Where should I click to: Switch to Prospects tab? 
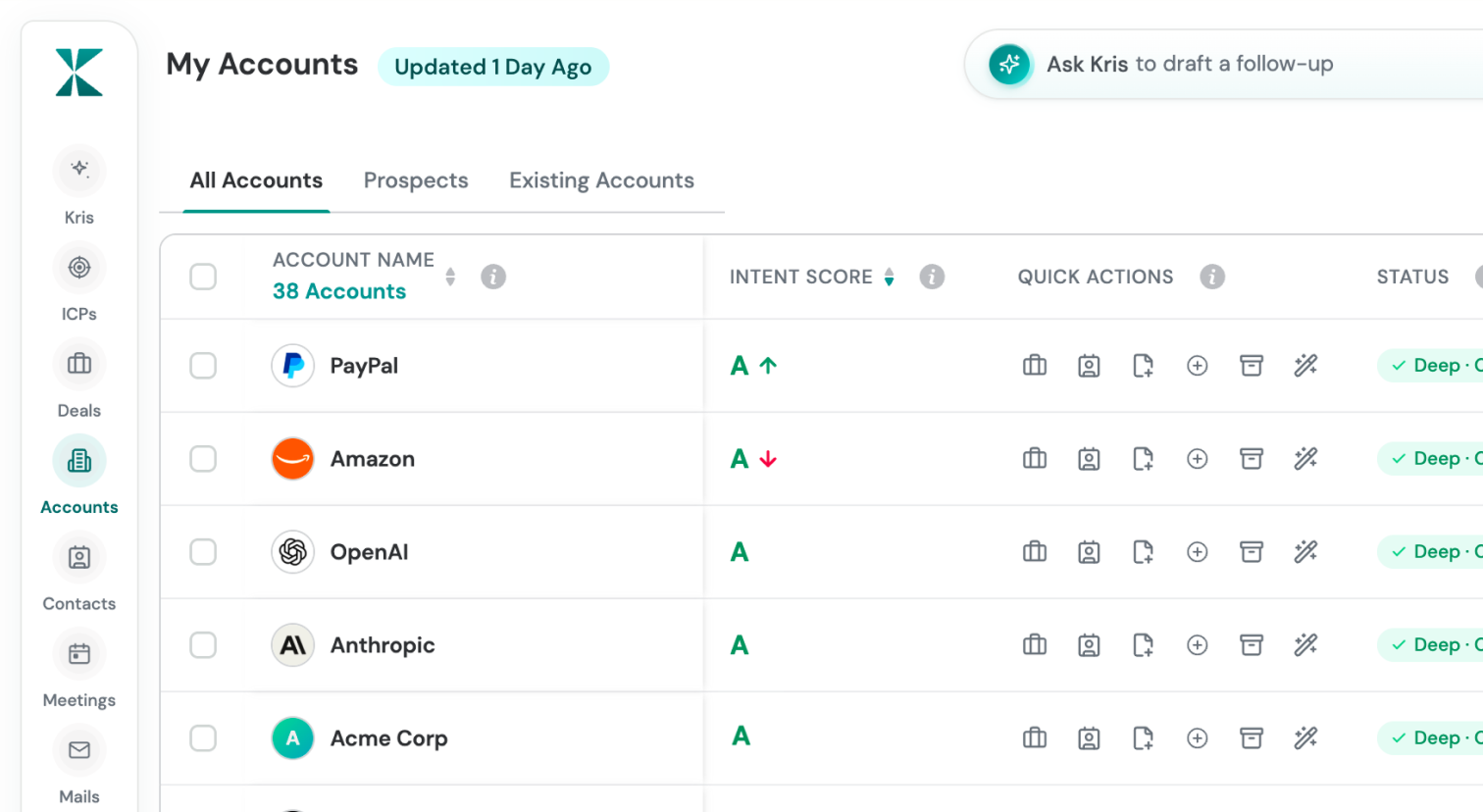[x=416, y=180]
